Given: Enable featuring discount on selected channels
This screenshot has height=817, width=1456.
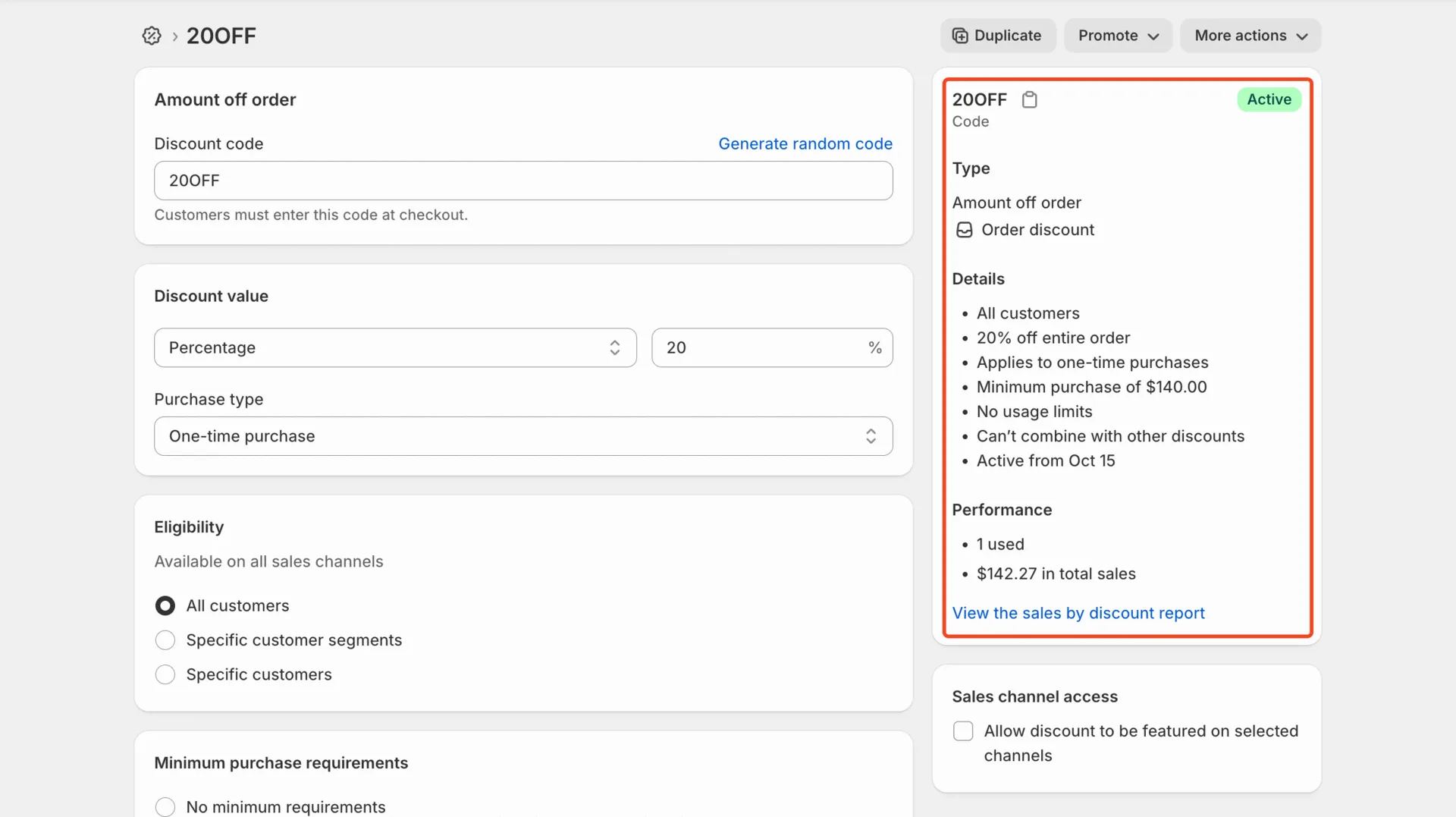Looking at the screenshot, I should (x=963, y=731).
